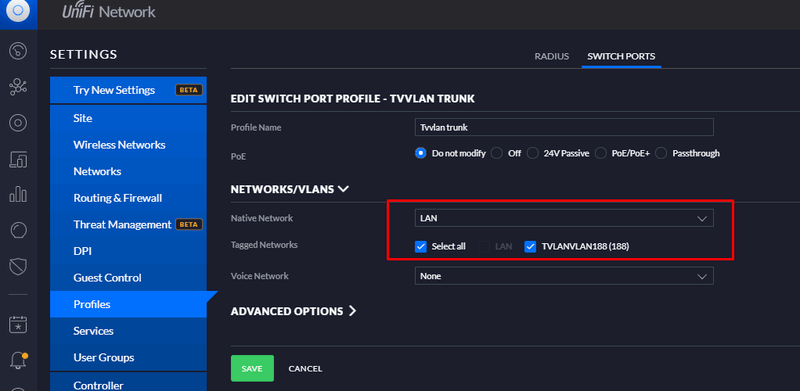Open User Groups settings
This screenshot has width=800, height=391.
128,357
